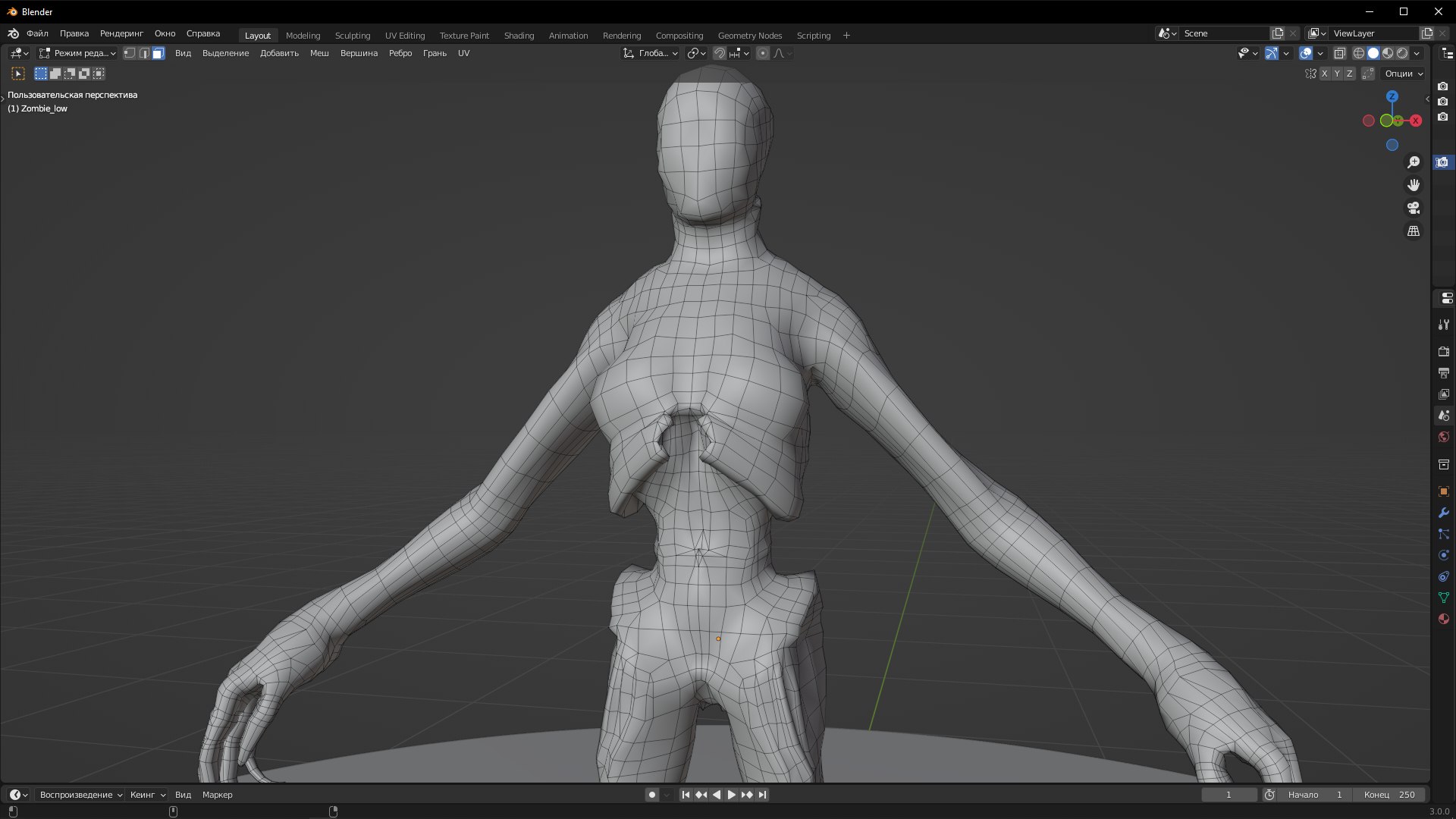This screenshot has height=819, width=1456.
Task: Toggle show gizmo button
Action: click(1272, 53)
